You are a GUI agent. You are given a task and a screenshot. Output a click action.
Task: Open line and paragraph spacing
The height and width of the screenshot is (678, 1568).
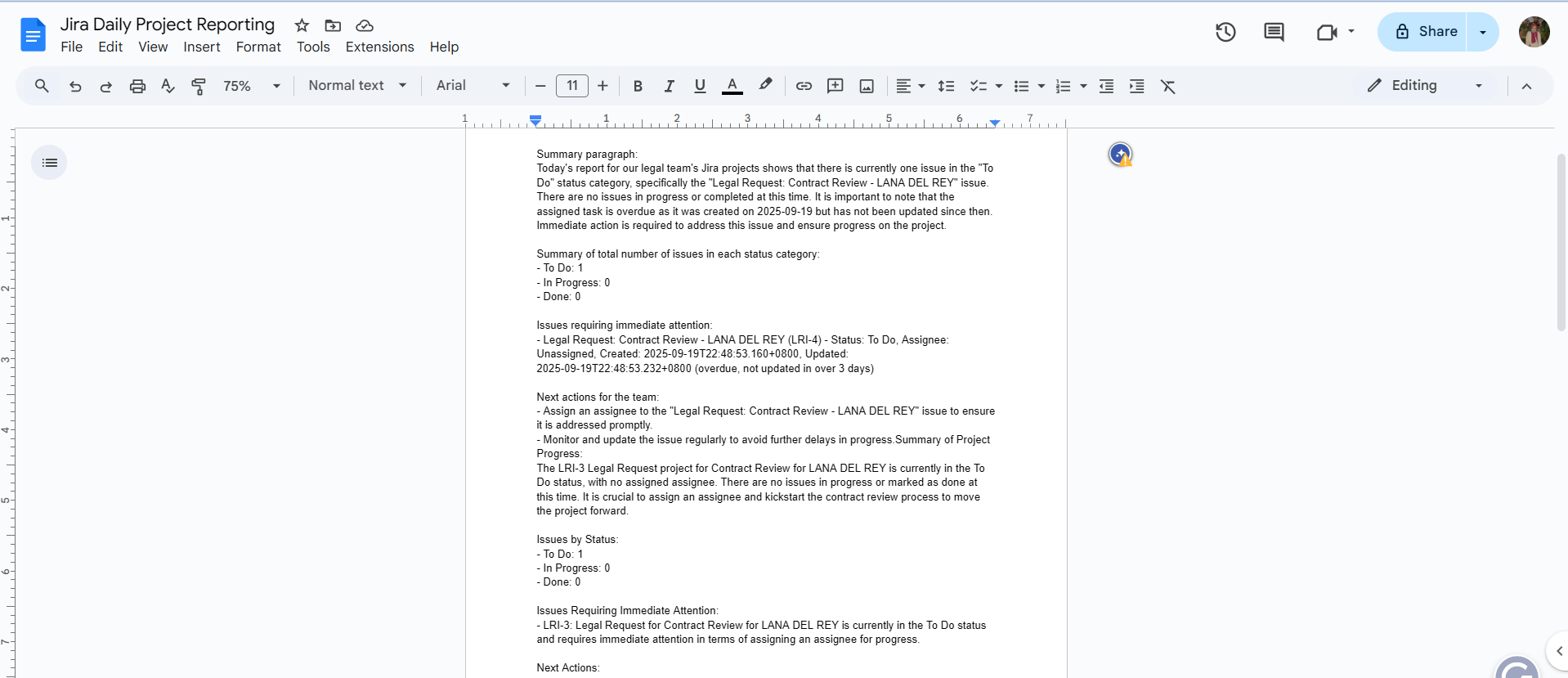[946, 86]
